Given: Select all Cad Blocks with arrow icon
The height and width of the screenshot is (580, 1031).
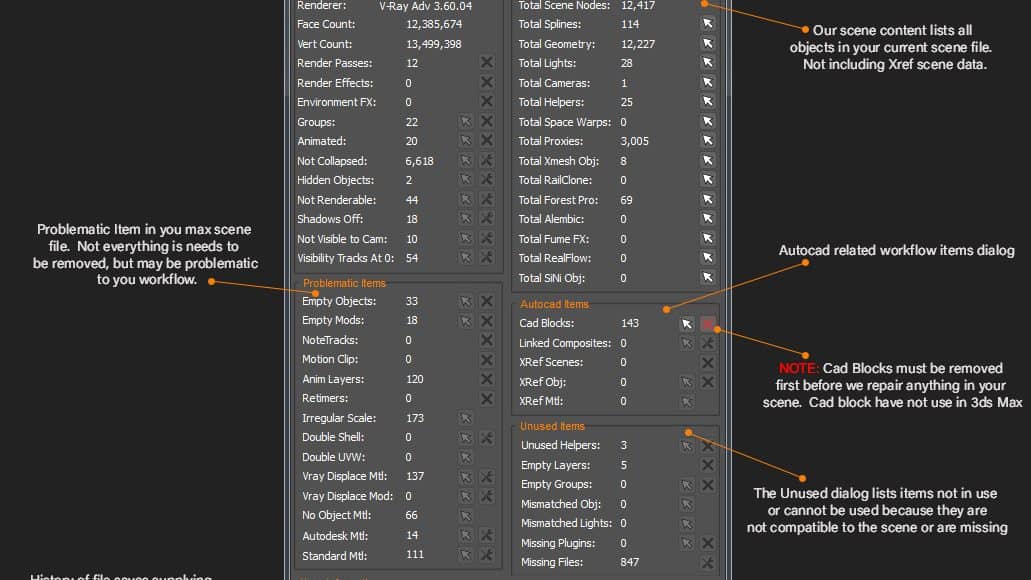Looking at the screenshot, I should click(x=687, y=323).
